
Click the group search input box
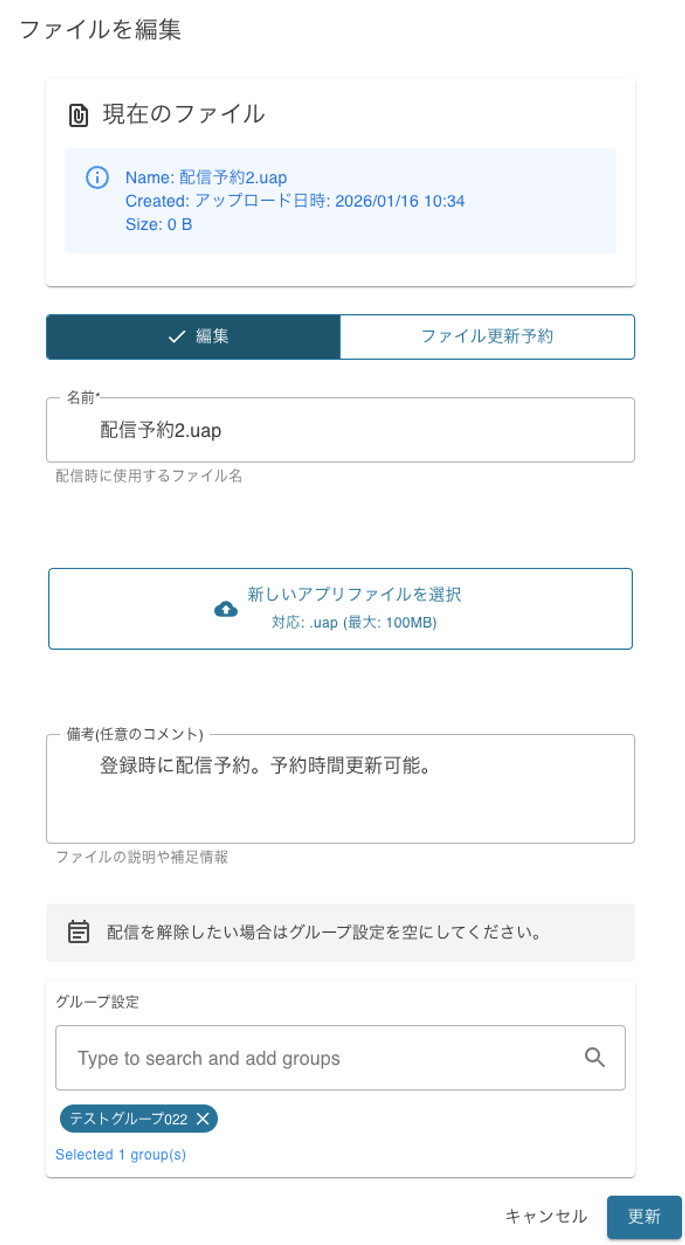(x=320, y=1058)
